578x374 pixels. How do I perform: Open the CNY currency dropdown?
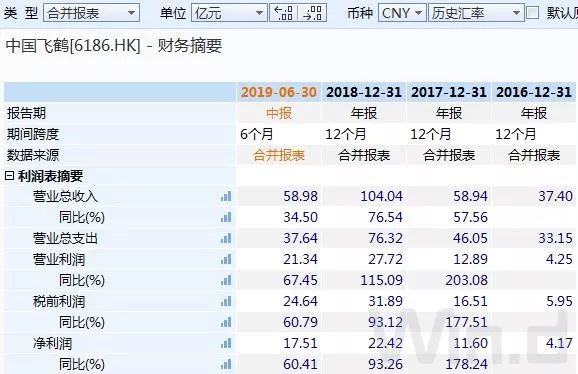tap(402, 13)
